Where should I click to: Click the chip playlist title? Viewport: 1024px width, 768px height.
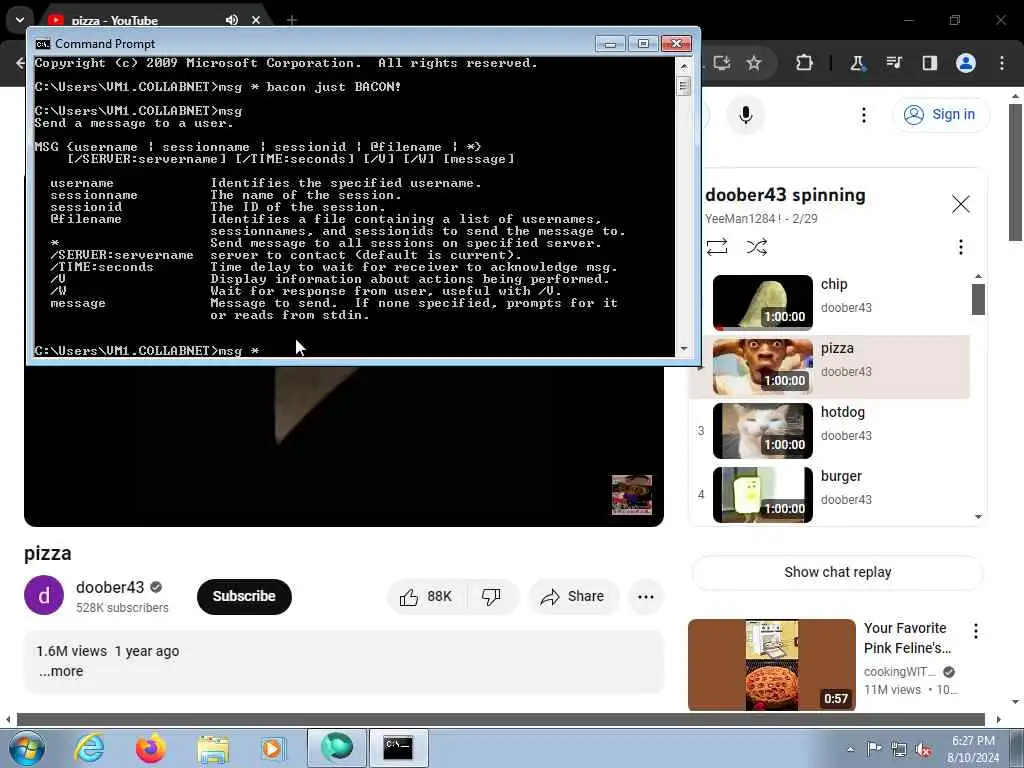834,284
